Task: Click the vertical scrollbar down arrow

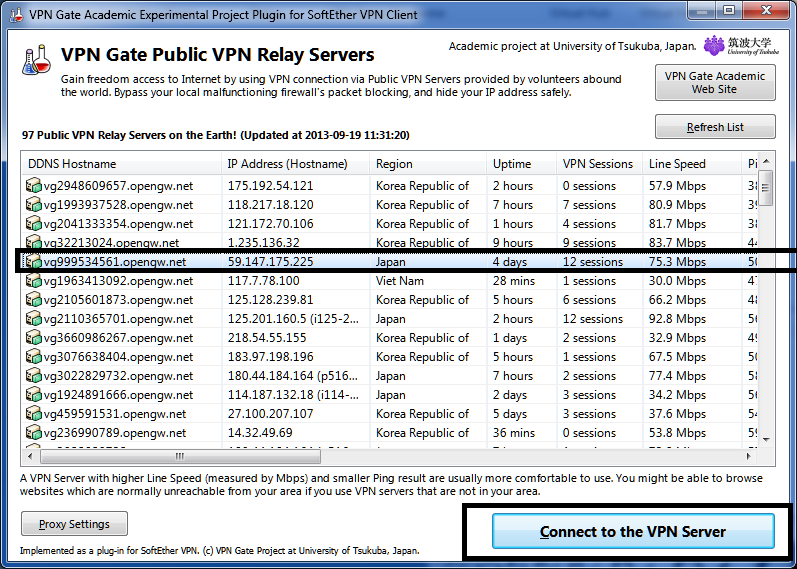Action: [766, 440]
